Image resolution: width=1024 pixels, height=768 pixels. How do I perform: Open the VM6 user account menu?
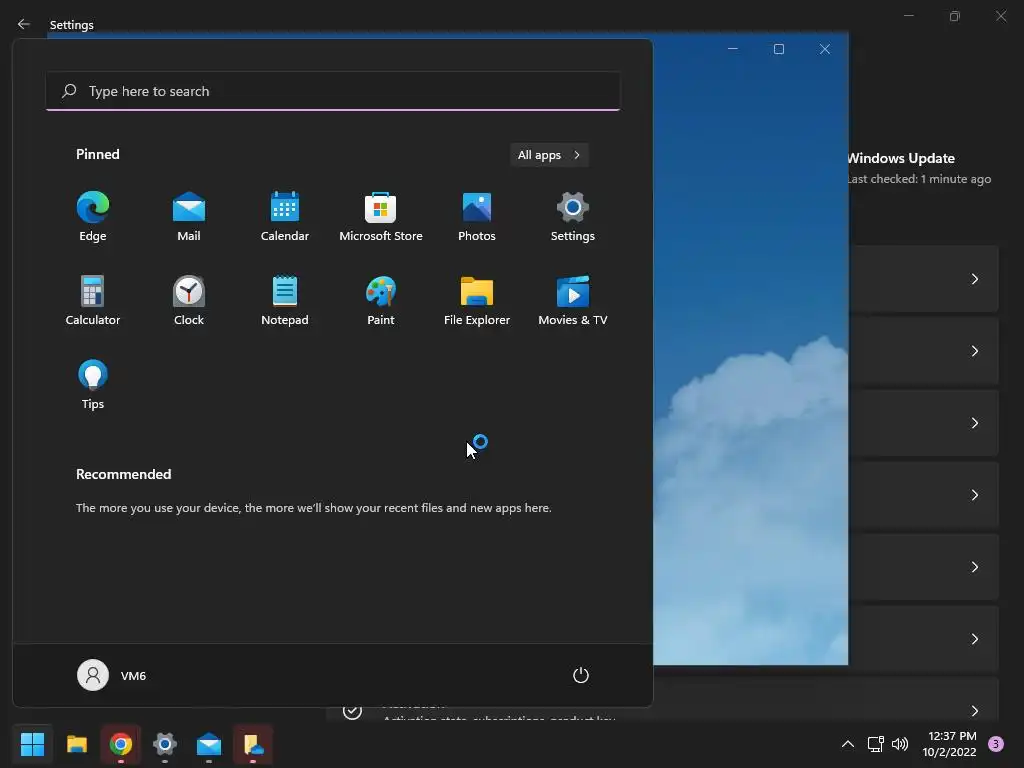(x=112, y=675)
